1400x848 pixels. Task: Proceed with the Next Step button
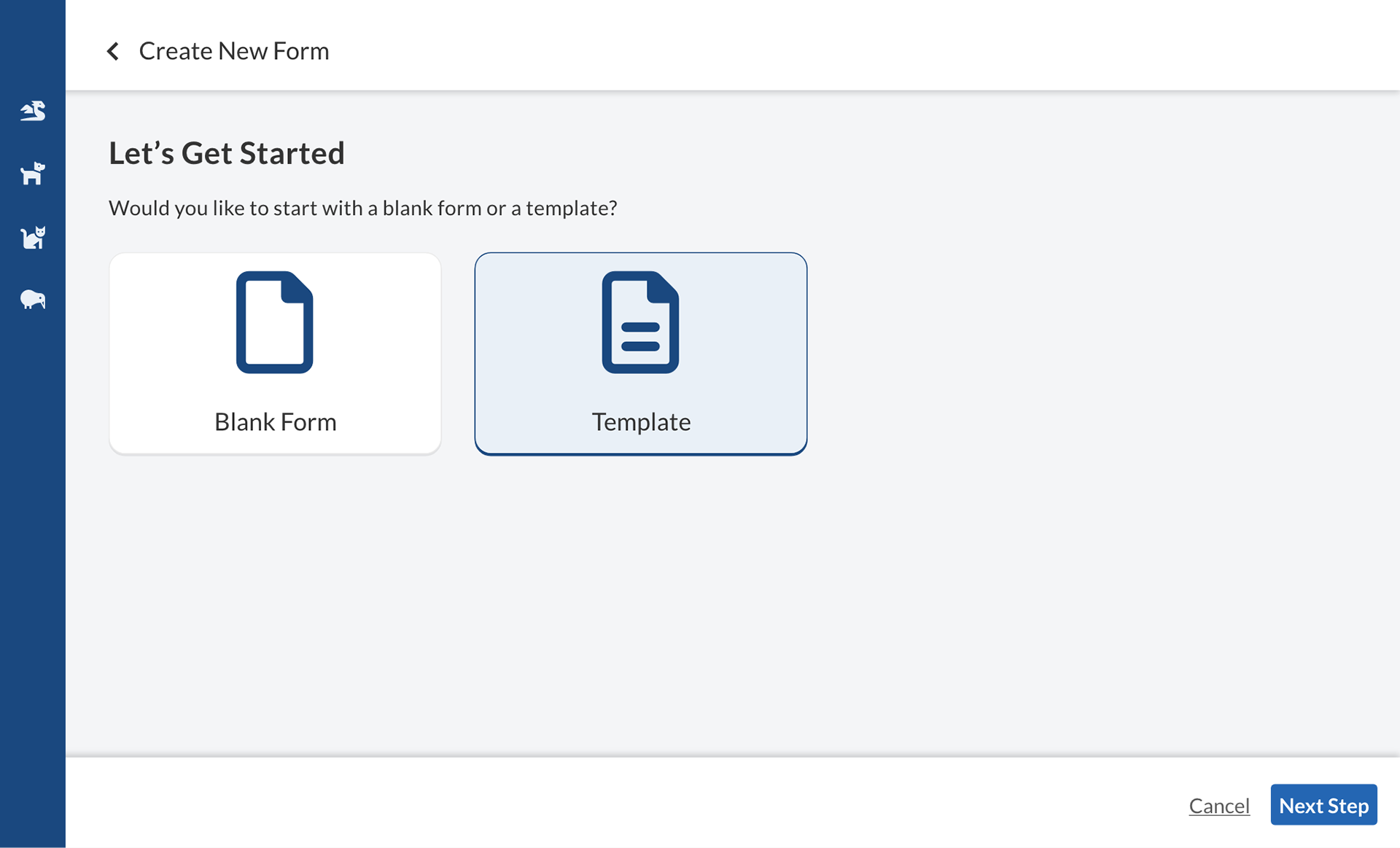(1323, 805)
